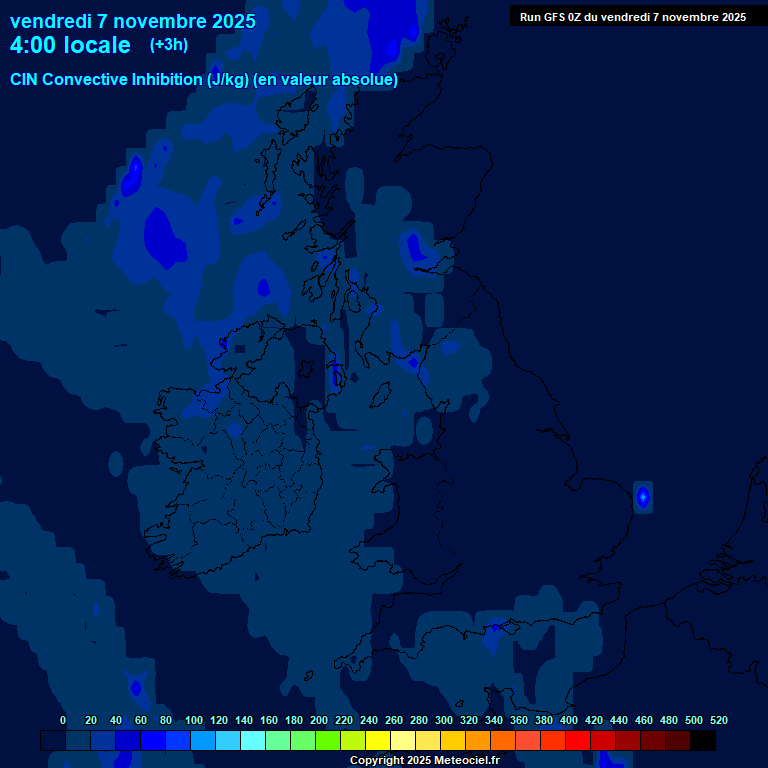Click the '4:00 locale' time label

tap(70, 45)
